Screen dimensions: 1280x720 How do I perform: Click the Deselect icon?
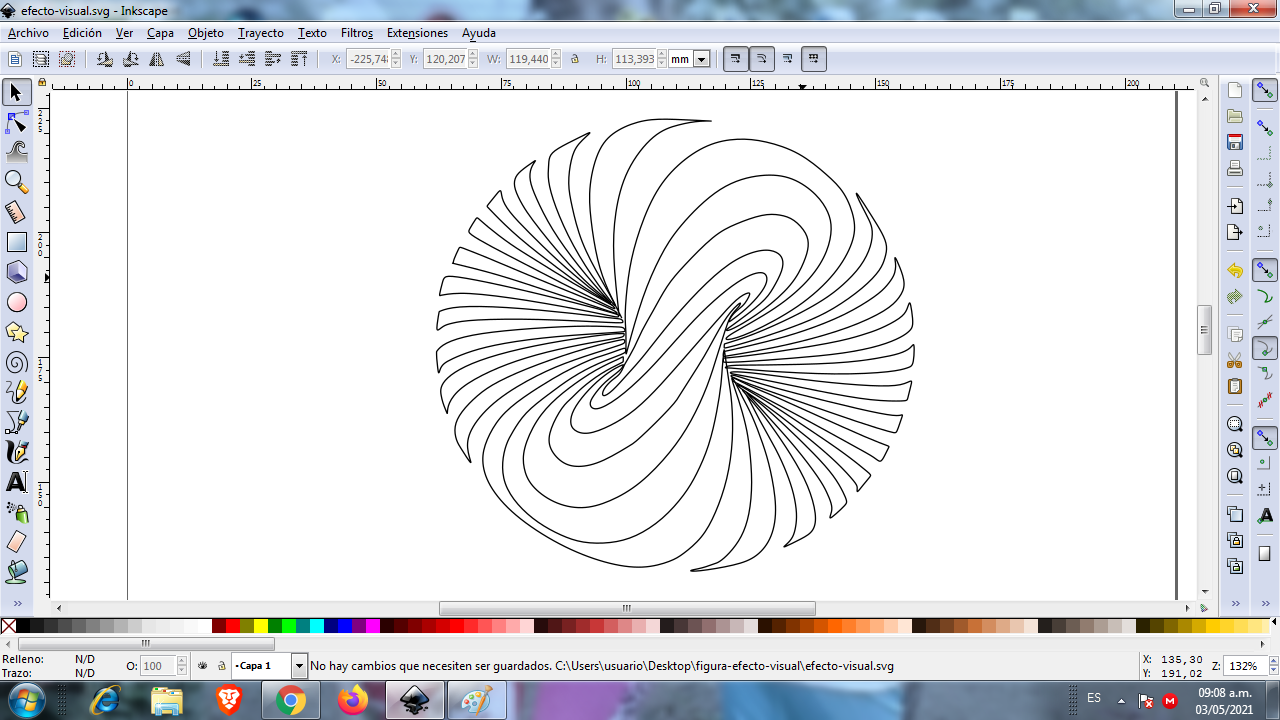tap(67, 59)
